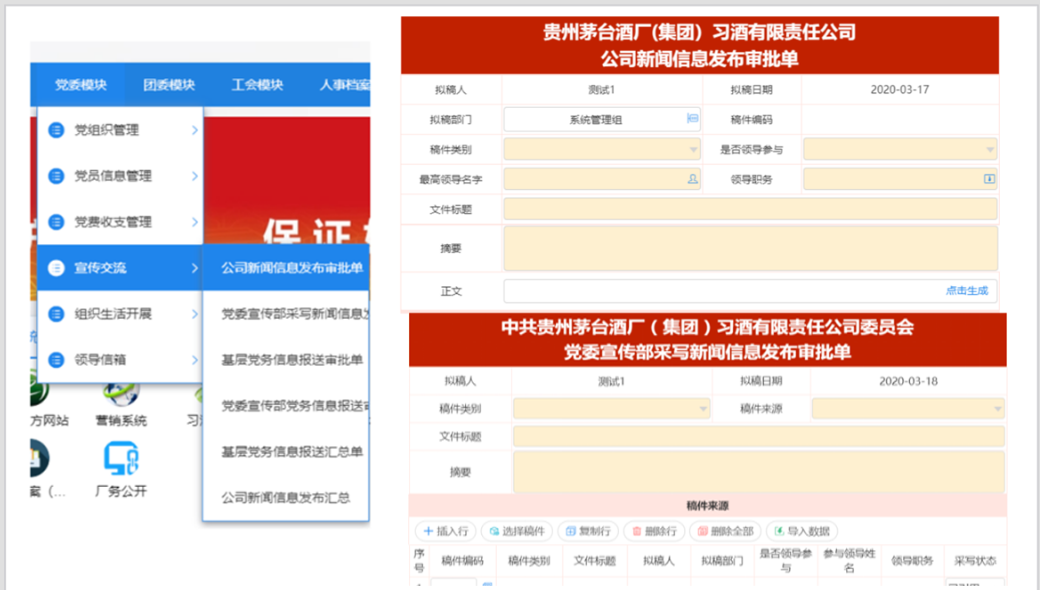
Task: Click the 文件标题 field in top form
Action: pyautogui.click(x=750, y=209)
